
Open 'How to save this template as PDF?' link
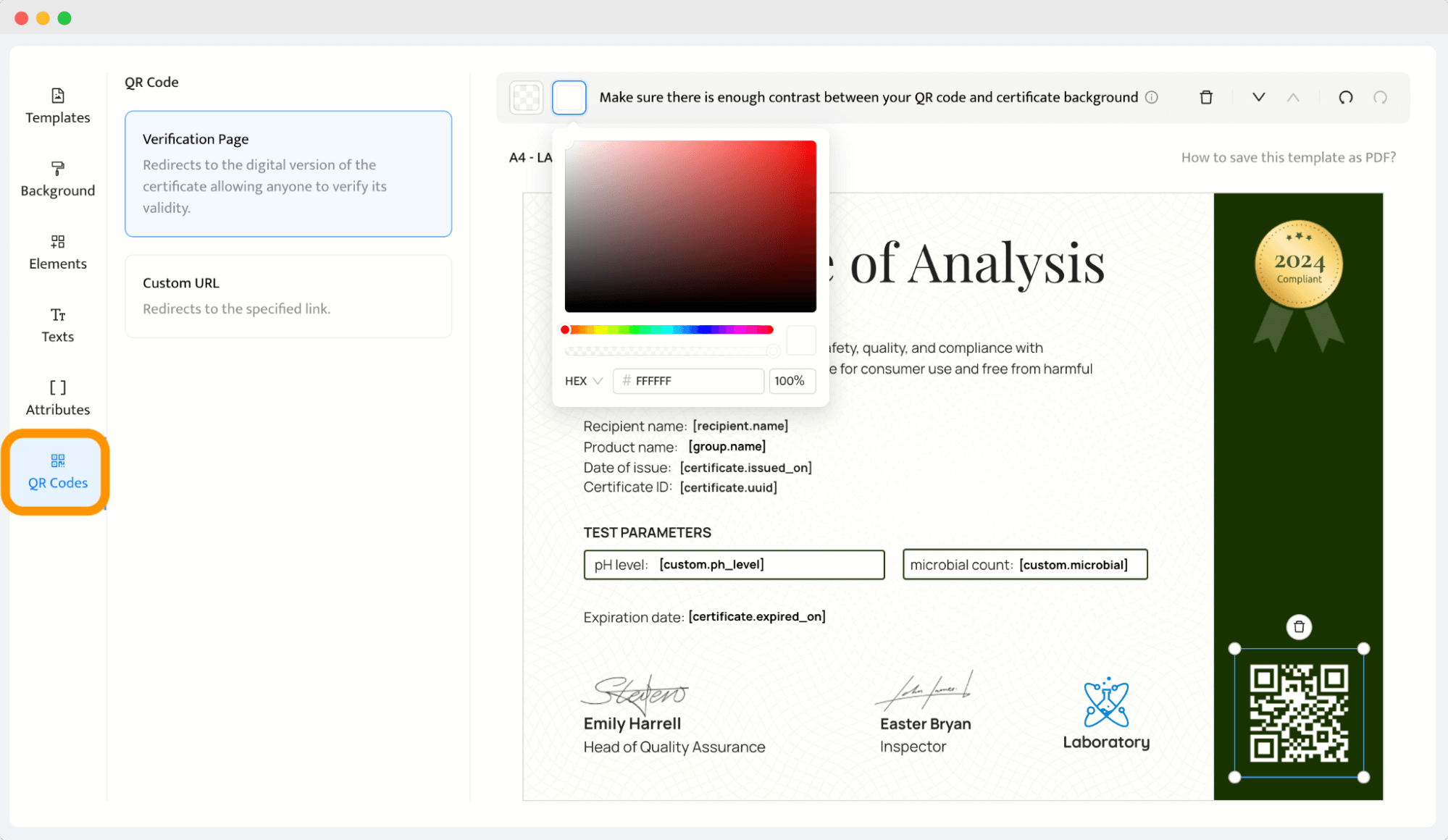tap(1289, 157)
